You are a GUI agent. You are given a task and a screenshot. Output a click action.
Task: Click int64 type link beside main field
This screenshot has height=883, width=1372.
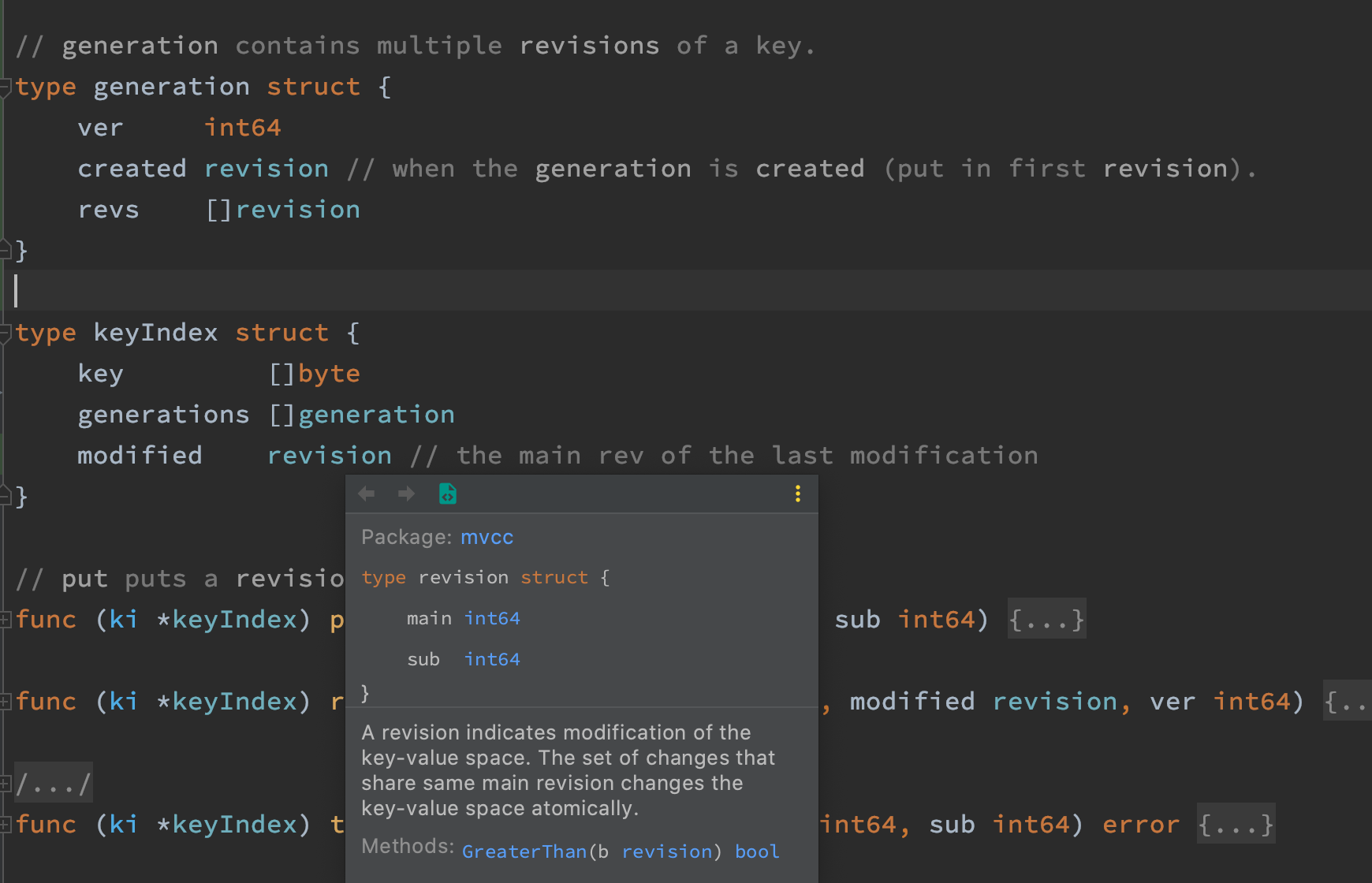(492, 619)
